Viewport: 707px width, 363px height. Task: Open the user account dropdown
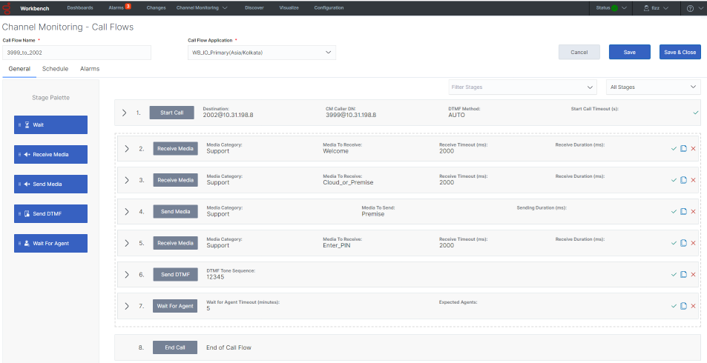(656, 8)
